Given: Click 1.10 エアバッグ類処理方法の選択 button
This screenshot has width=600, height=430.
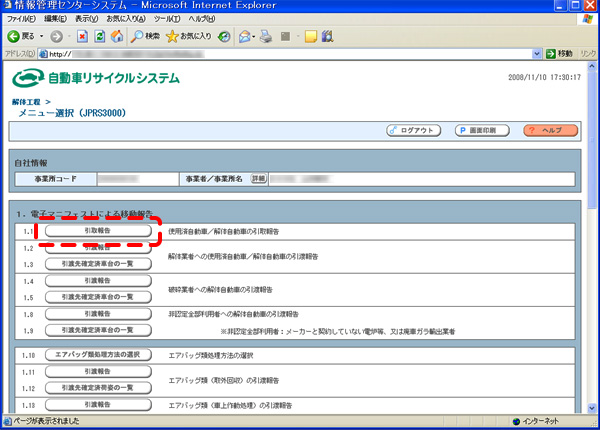Looking at the screenshot, I should tap(98, 355).
